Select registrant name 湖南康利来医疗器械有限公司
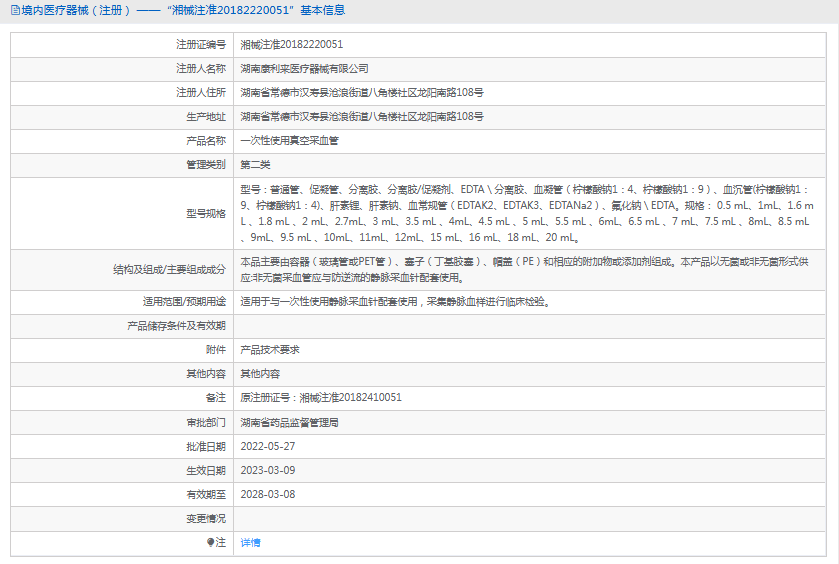Image resolution: width=839 pixels, height=564 pixels. point(304,68)
